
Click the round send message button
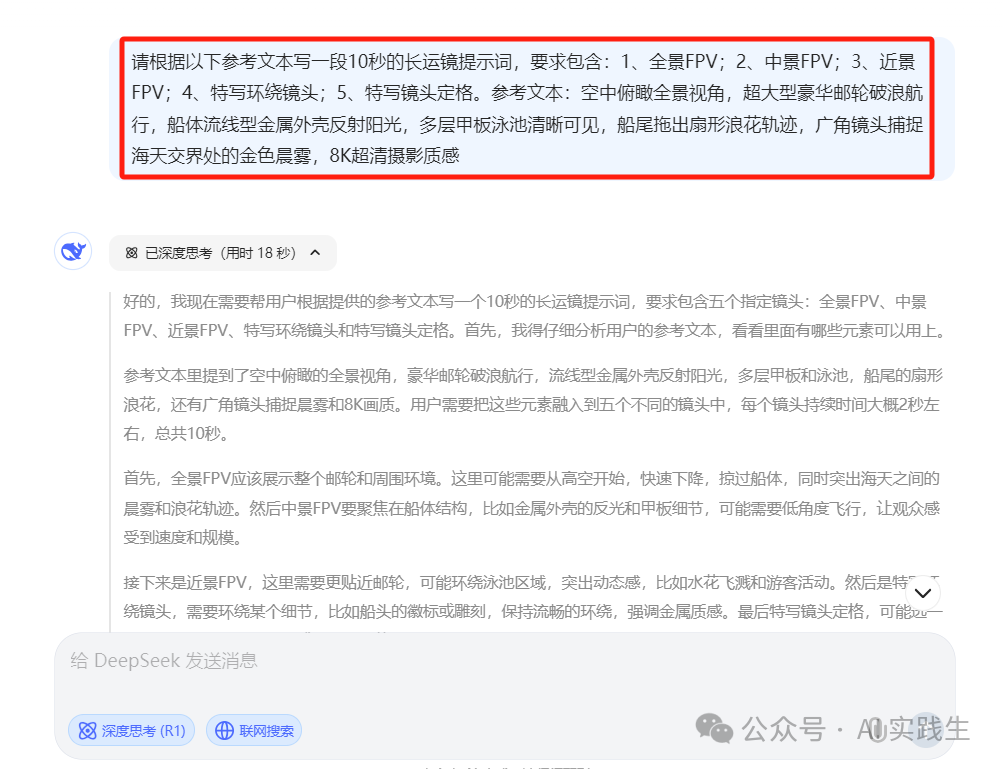coord(925,730)
